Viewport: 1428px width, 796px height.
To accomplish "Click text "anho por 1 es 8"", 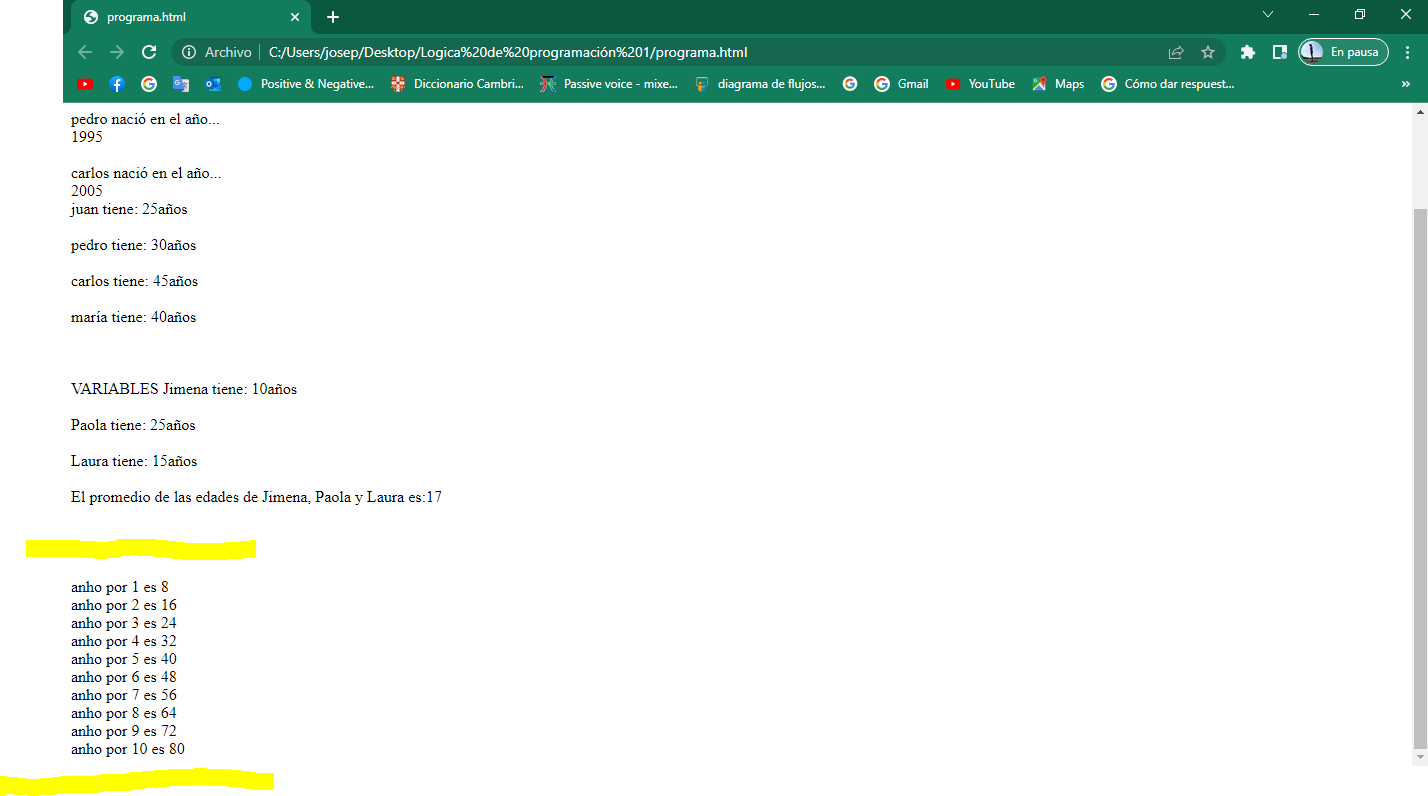I will [120, 587].
